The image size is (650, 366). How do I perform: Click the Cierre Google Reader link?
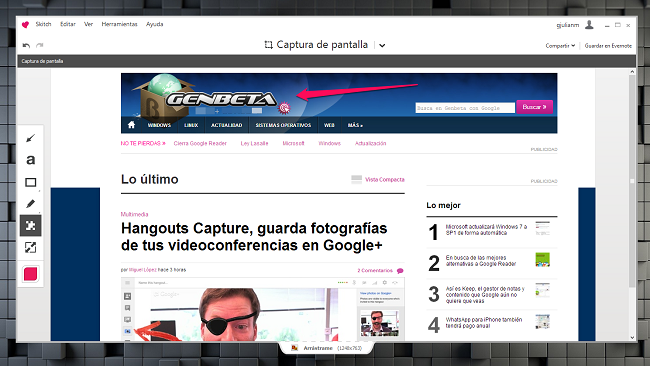(200, 143)
